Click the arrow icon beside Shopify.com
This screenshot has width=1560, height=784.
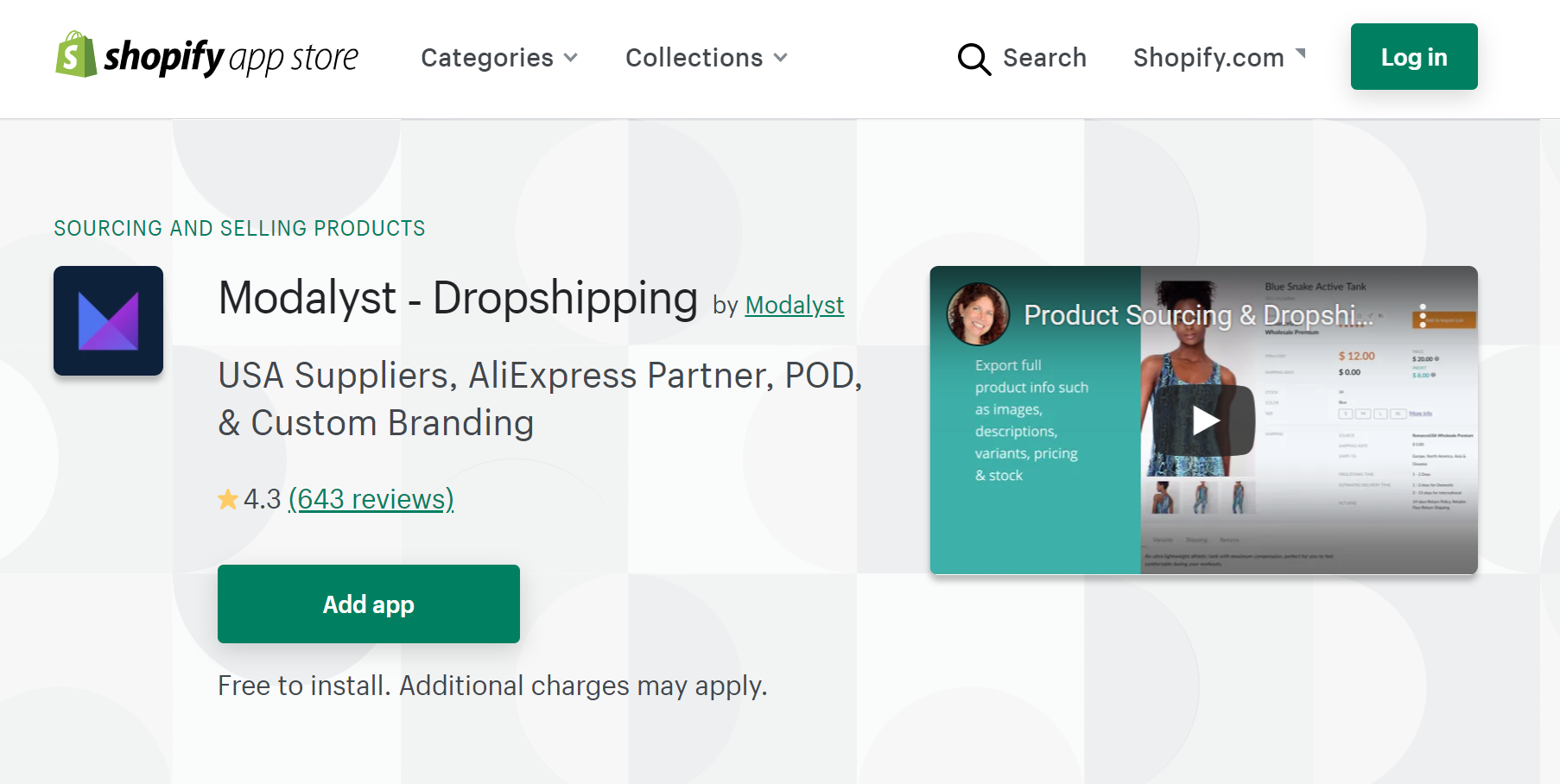point(1300,54)
